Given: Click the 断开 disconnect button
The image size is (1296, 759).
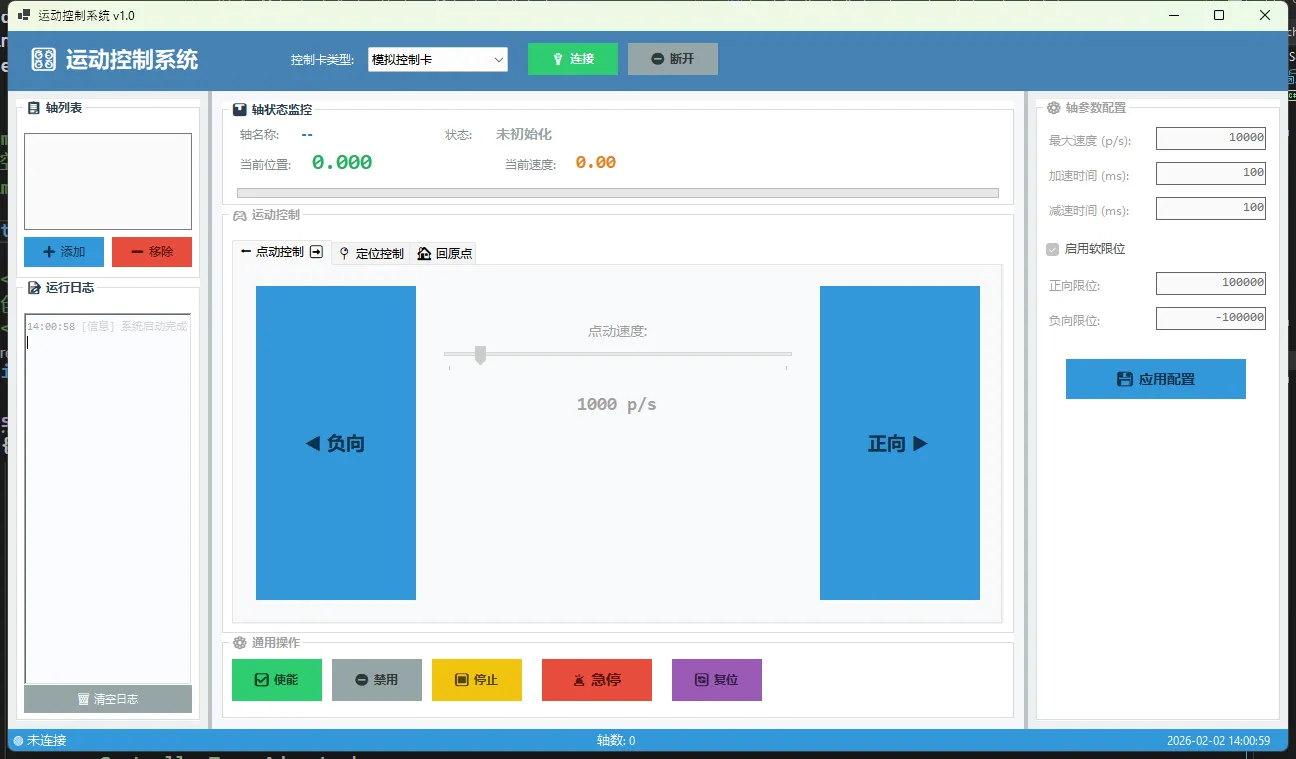Looking at the screenshot, I should (x=673, y=59).
